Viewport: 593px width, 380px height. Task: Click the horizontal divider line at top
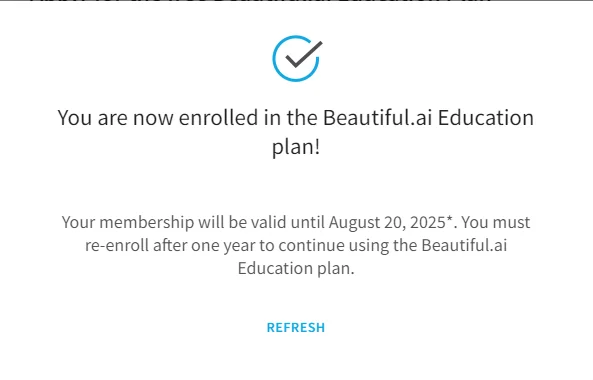(x=296, y=0)
